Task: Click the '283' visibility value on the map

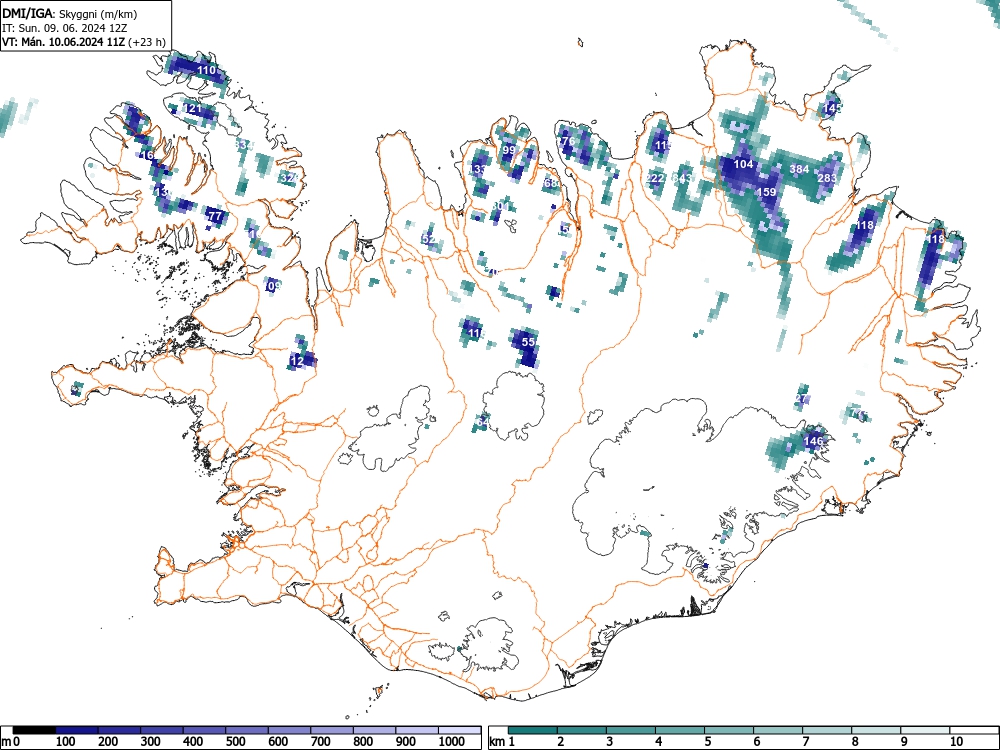Action: tap(827, 178)
